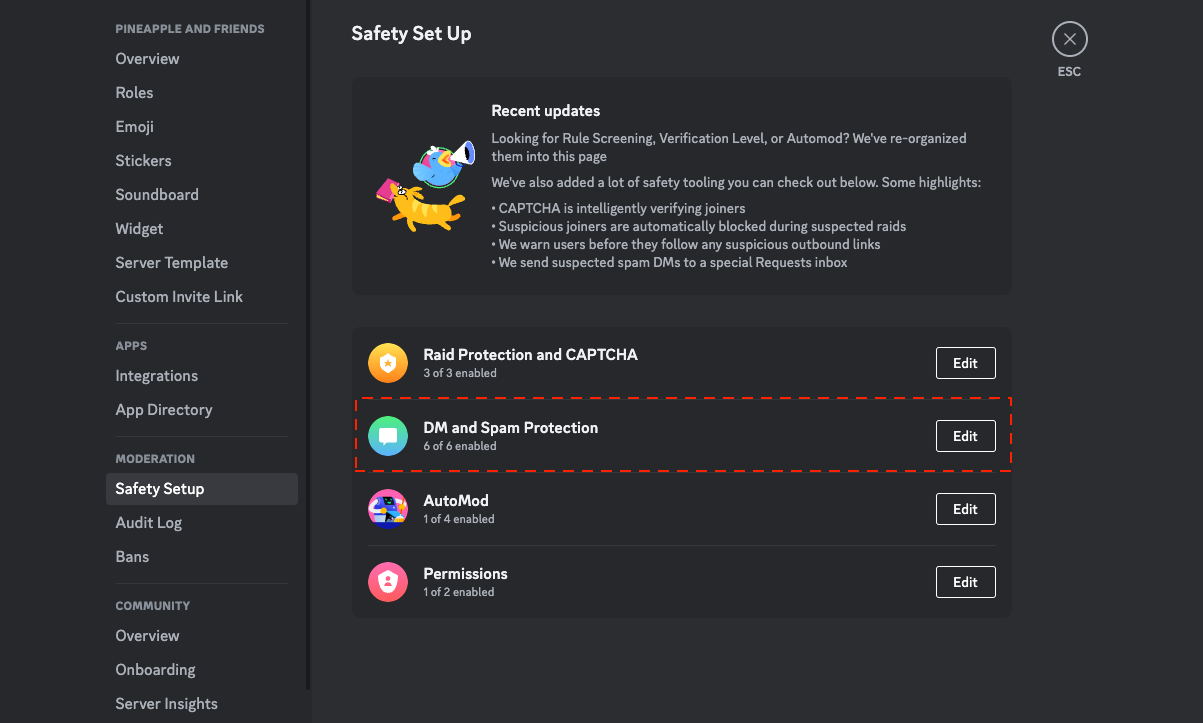Screen dimensions: 1203x723
Task: Click the Permissions shield icon
Action: pyautogui.click(x=388, y=582)
